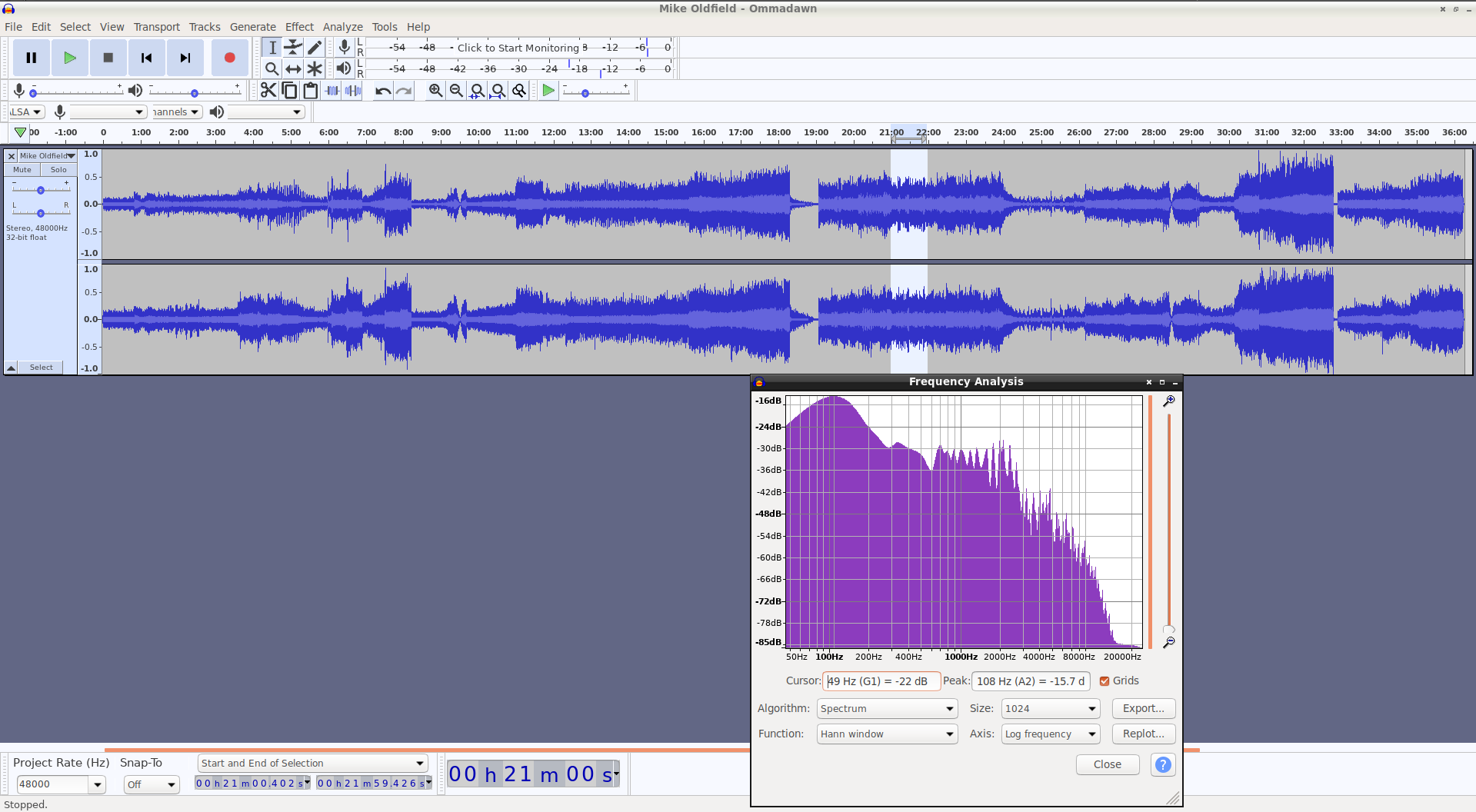Click the Zoom Toggle icon

click(x=519, y=91)
